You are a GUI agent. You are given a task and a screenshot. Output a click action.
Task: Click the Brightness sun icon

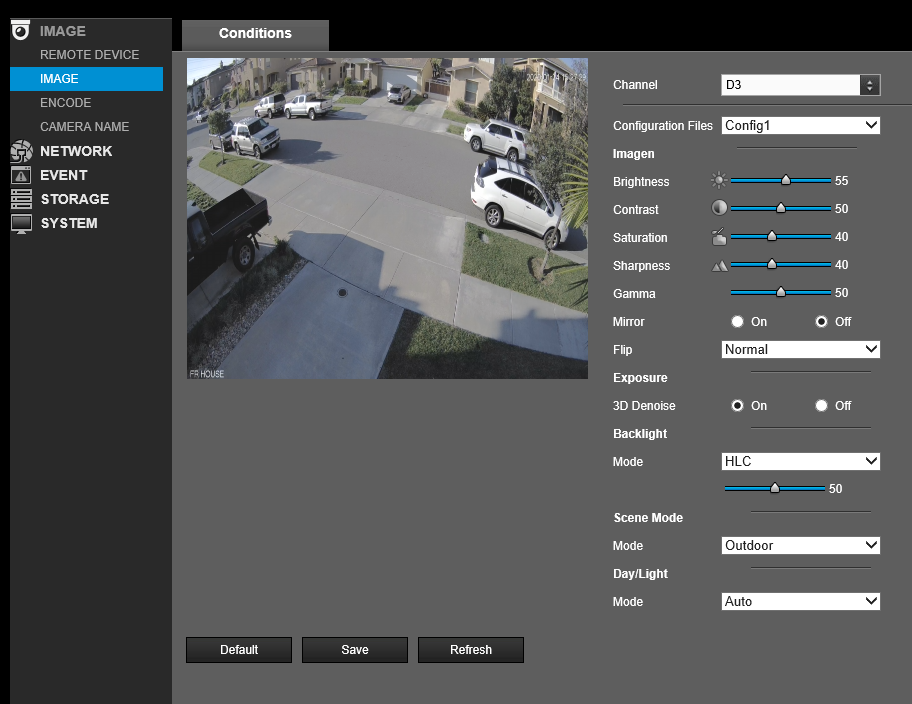719,180
